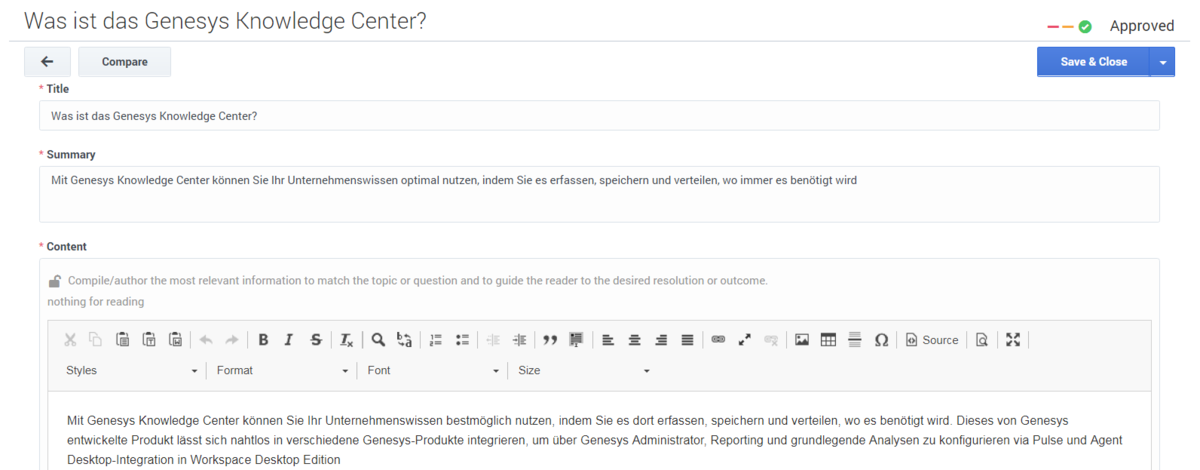The height and width of the screenshot is (470, 1200).
Task: Expand Save & Close dropdown arrow
Action: pyautogui.click(x=1163, y=62)
